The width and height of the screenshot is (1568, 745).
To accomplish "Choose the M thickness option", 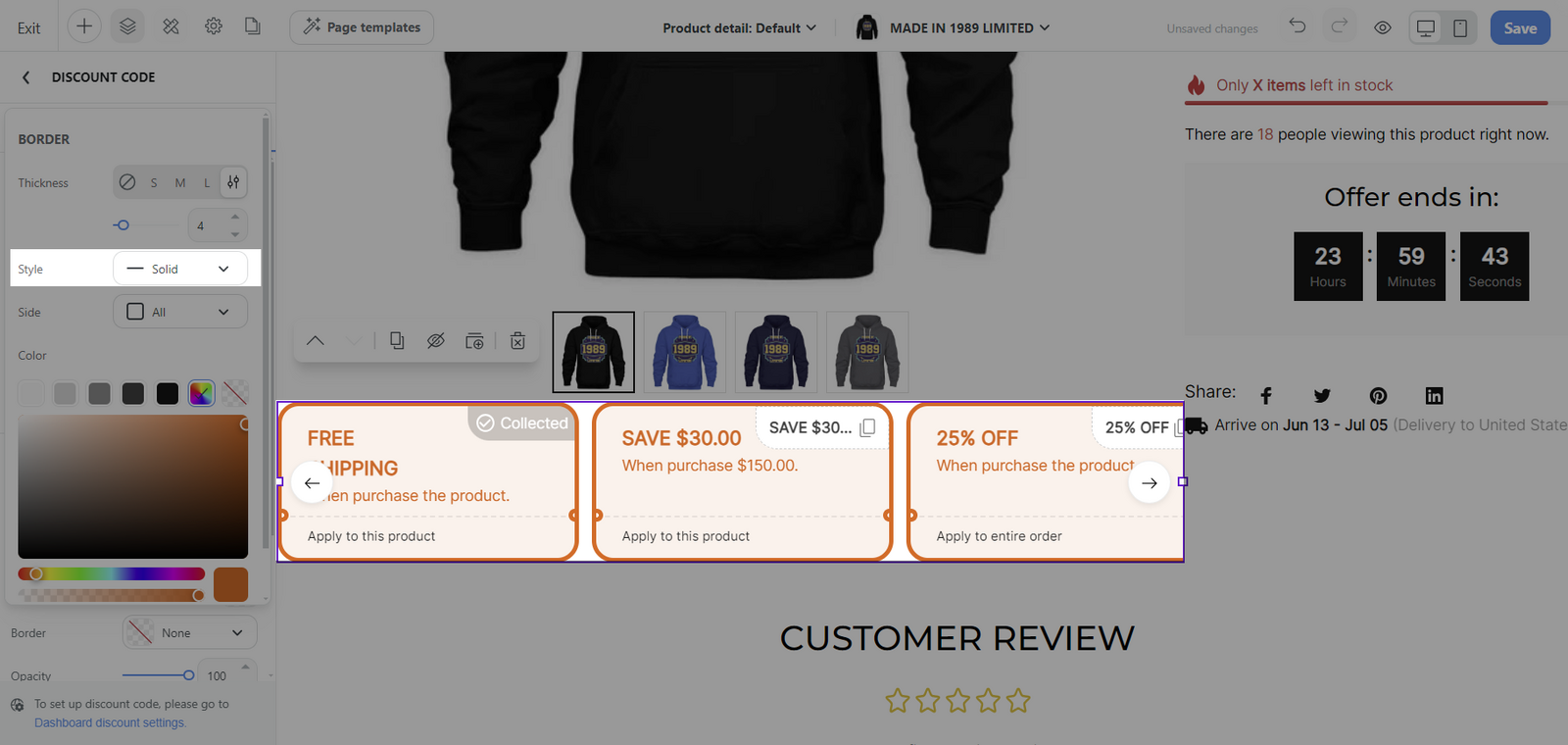I will 180,182.
